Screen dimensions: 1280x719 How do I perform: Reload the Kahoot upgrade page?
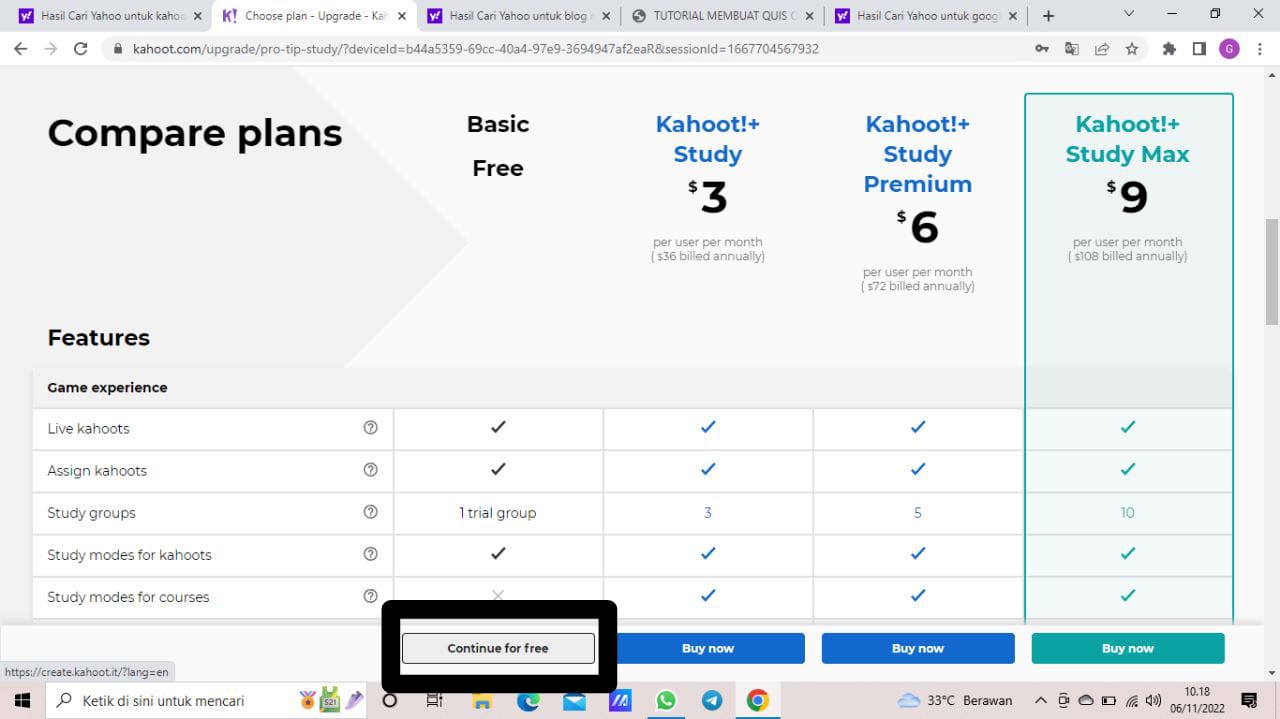click(81, 48)
